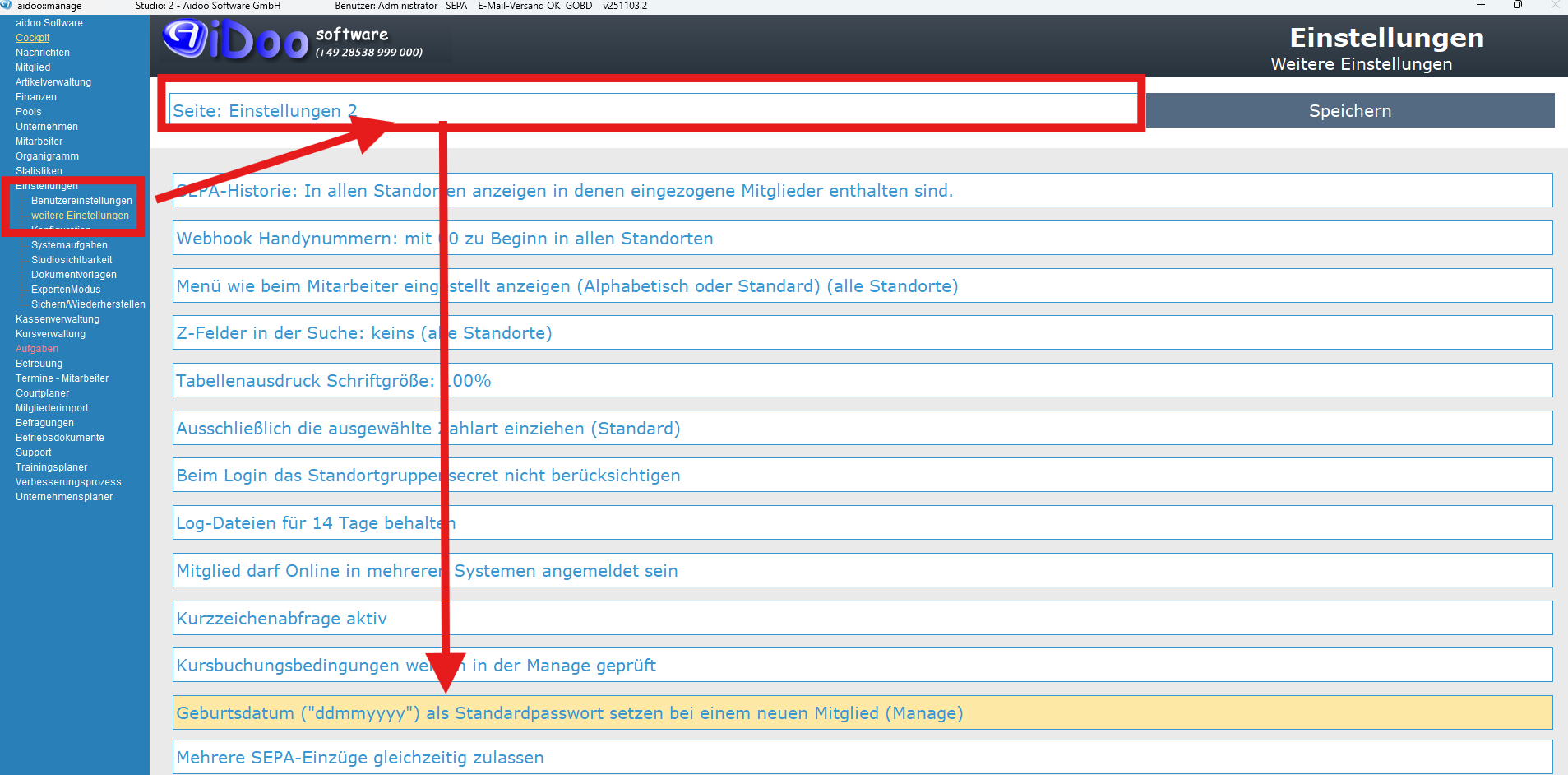Go to Kassenverwaltung in sidebar

point(58,319)
